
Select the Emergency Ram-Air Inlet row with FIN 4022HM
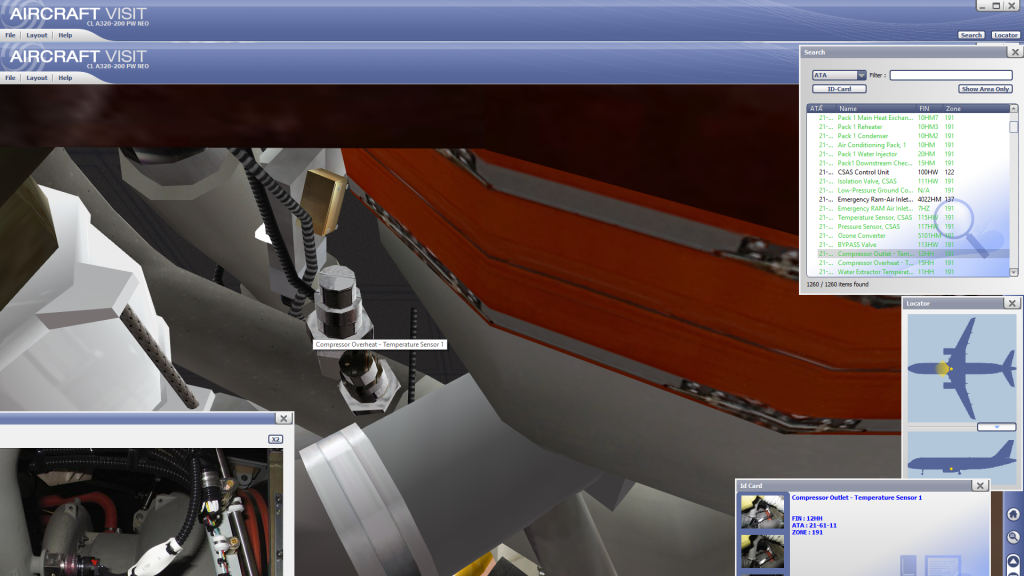[x=908, y=199]
